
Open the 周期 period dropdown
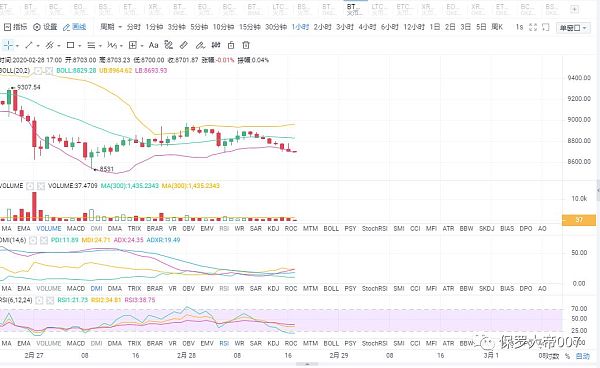(111, 27)
